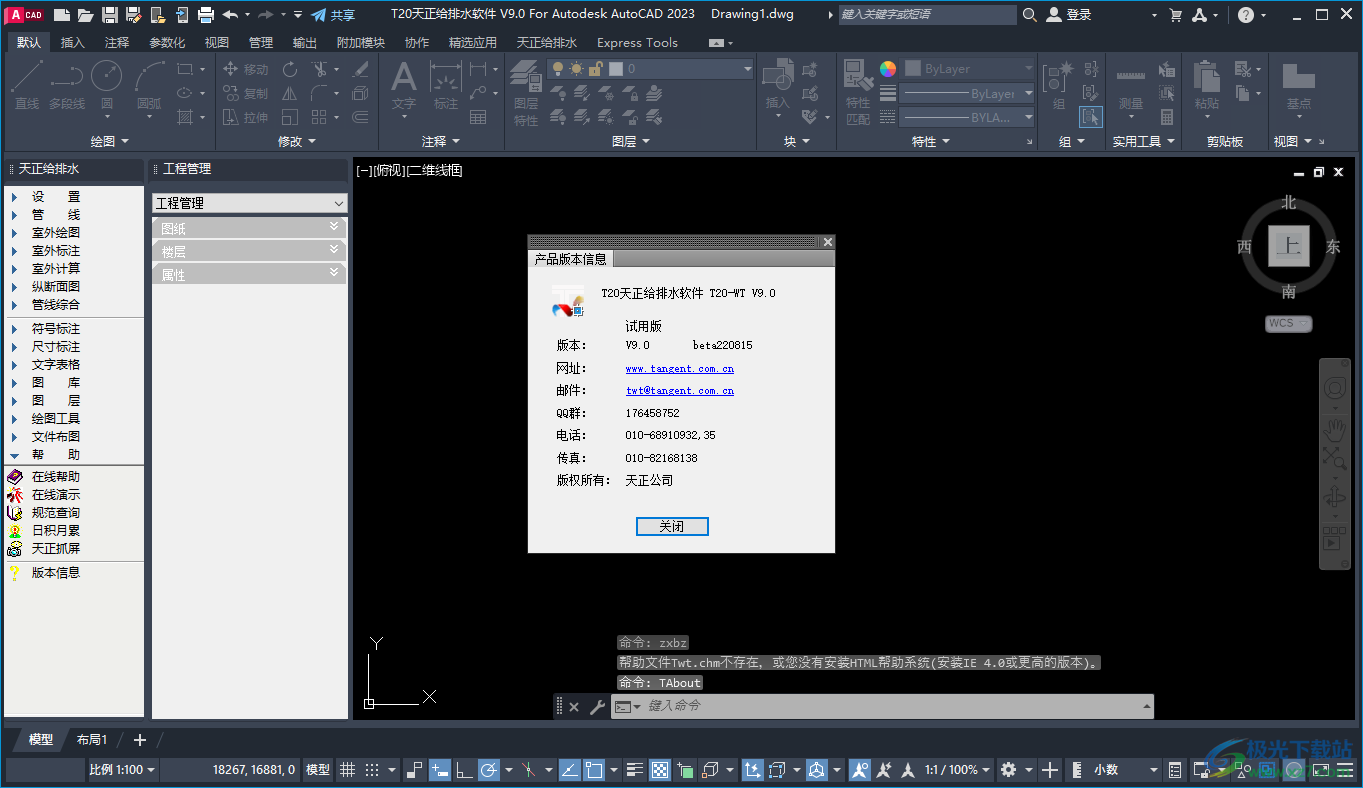Click the WCS button under view cube
This screenshot has width=1363, height=788.
[x=1288, y=324]
